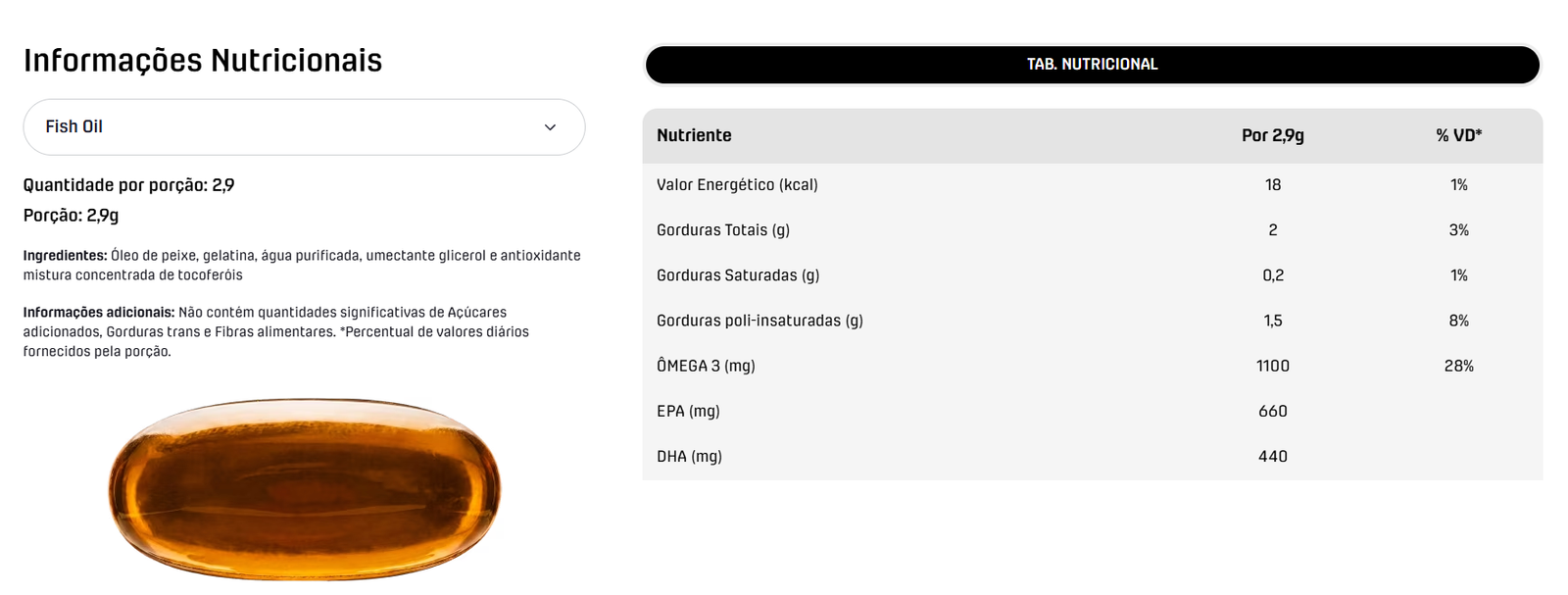Click the % VD* column header
This screenshot has width=1568, height=595.
tap(1458, 135)
